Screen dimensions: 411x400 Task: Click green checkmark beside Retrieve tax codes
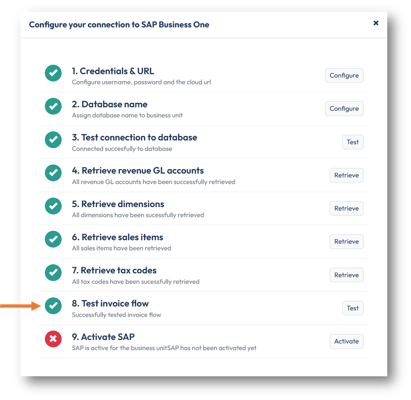[53, 272]
